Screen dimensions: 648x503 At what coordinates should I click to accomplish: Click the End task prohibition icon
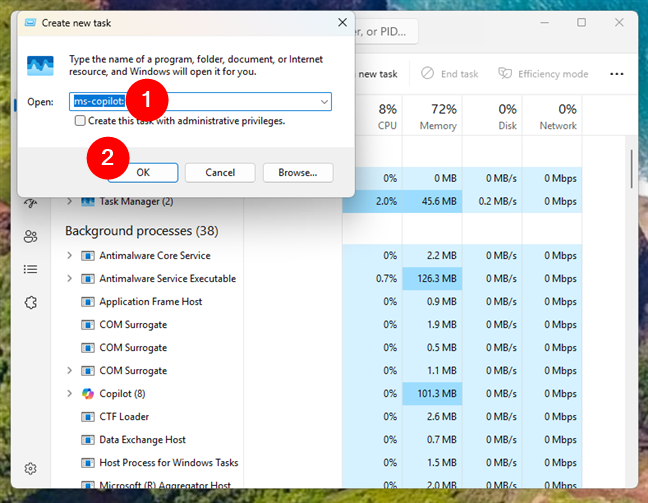tap(427, 73)
